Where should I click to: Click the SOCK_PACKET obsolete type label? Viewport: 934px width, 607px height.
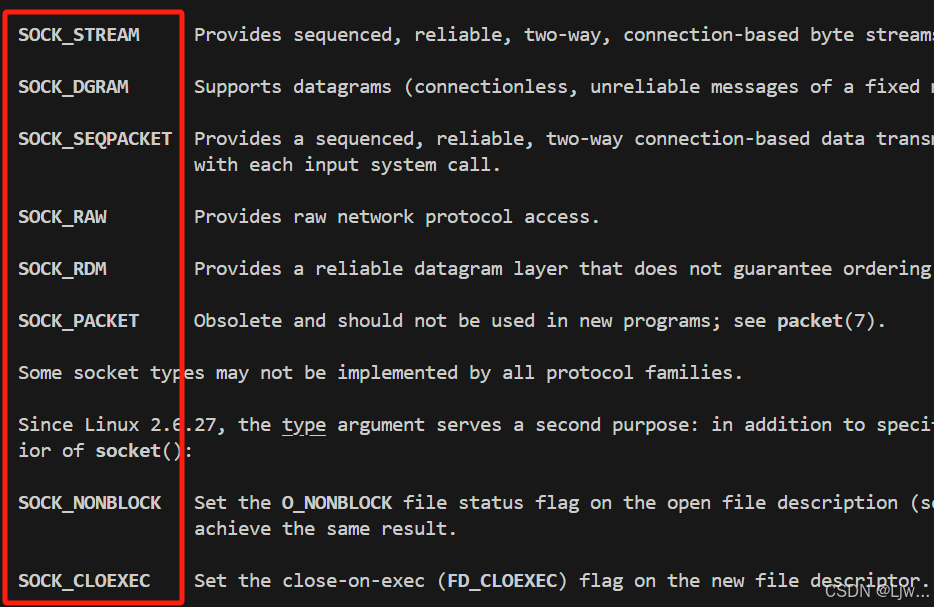[78, 321]
